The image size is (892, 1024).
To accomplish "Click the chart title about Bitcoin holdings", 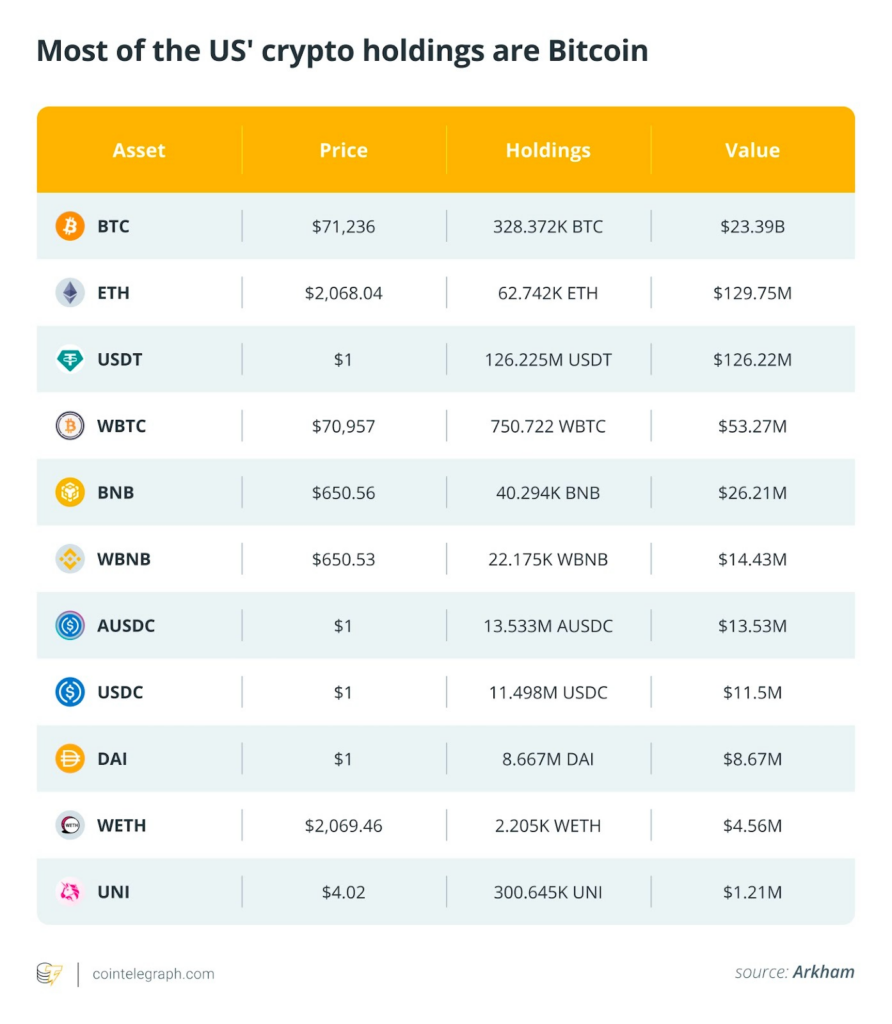I will pyautogui.click(x=342, y=51).
